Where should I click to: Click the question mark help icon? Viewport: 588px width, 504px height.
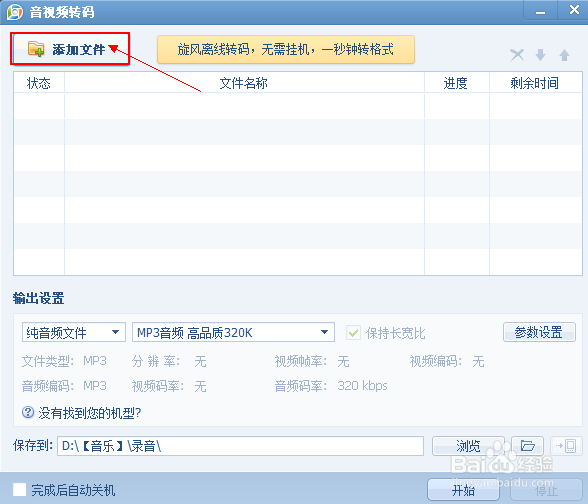[x=28, y=412]
